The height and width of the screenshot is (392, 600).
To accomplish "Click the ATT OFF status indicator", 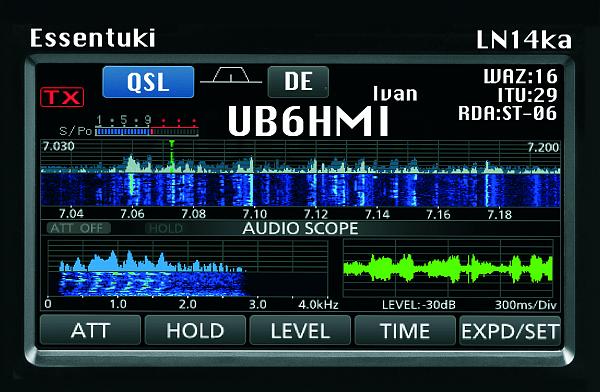I will pos(79,228).
